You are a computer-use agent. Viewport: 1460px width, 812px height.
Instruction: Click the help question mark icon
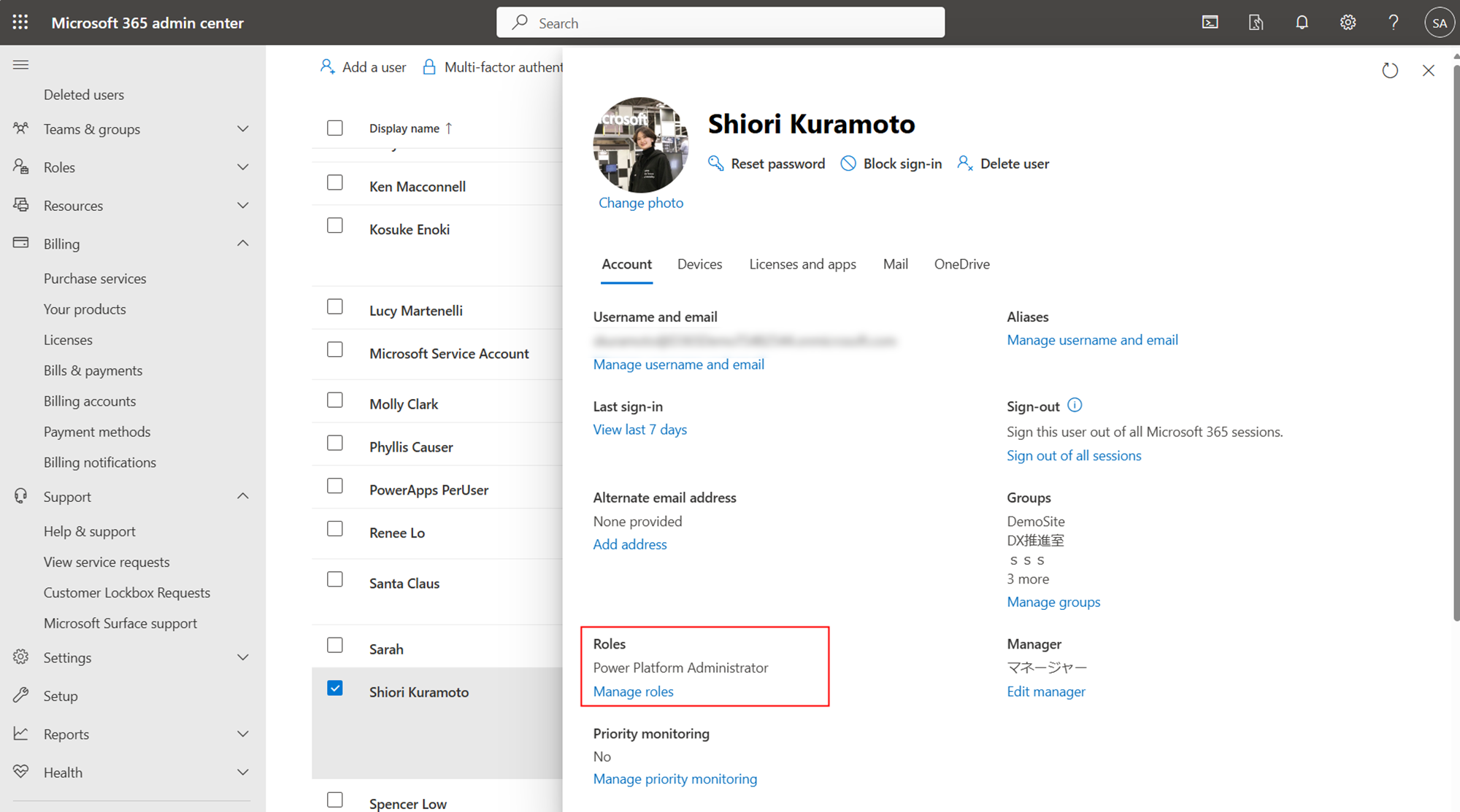[x=1393, y=23]
